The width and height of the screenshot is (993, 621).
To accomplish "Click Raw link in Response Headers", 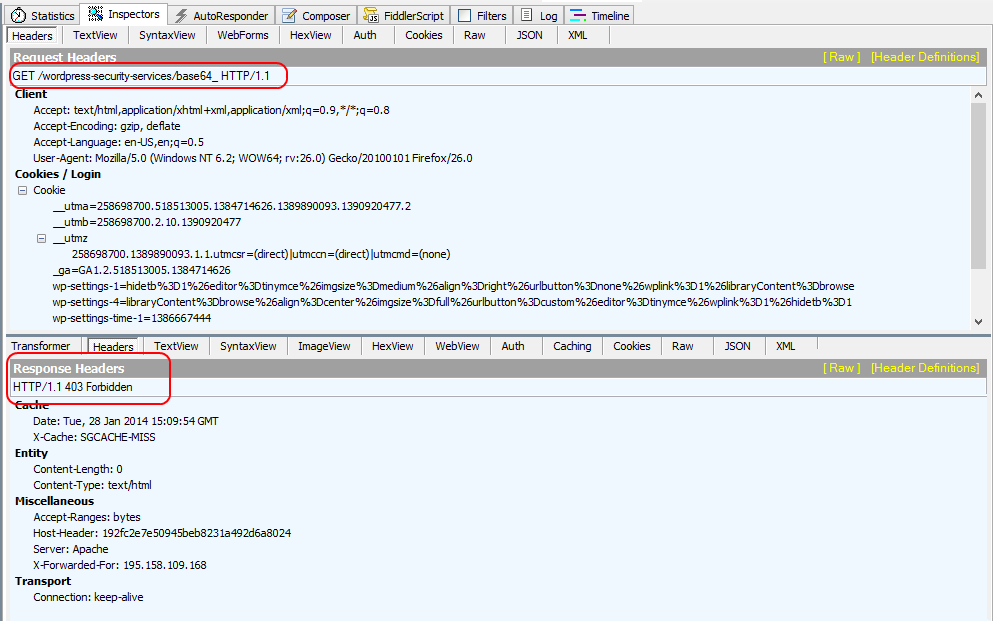I will coord(841,368).
